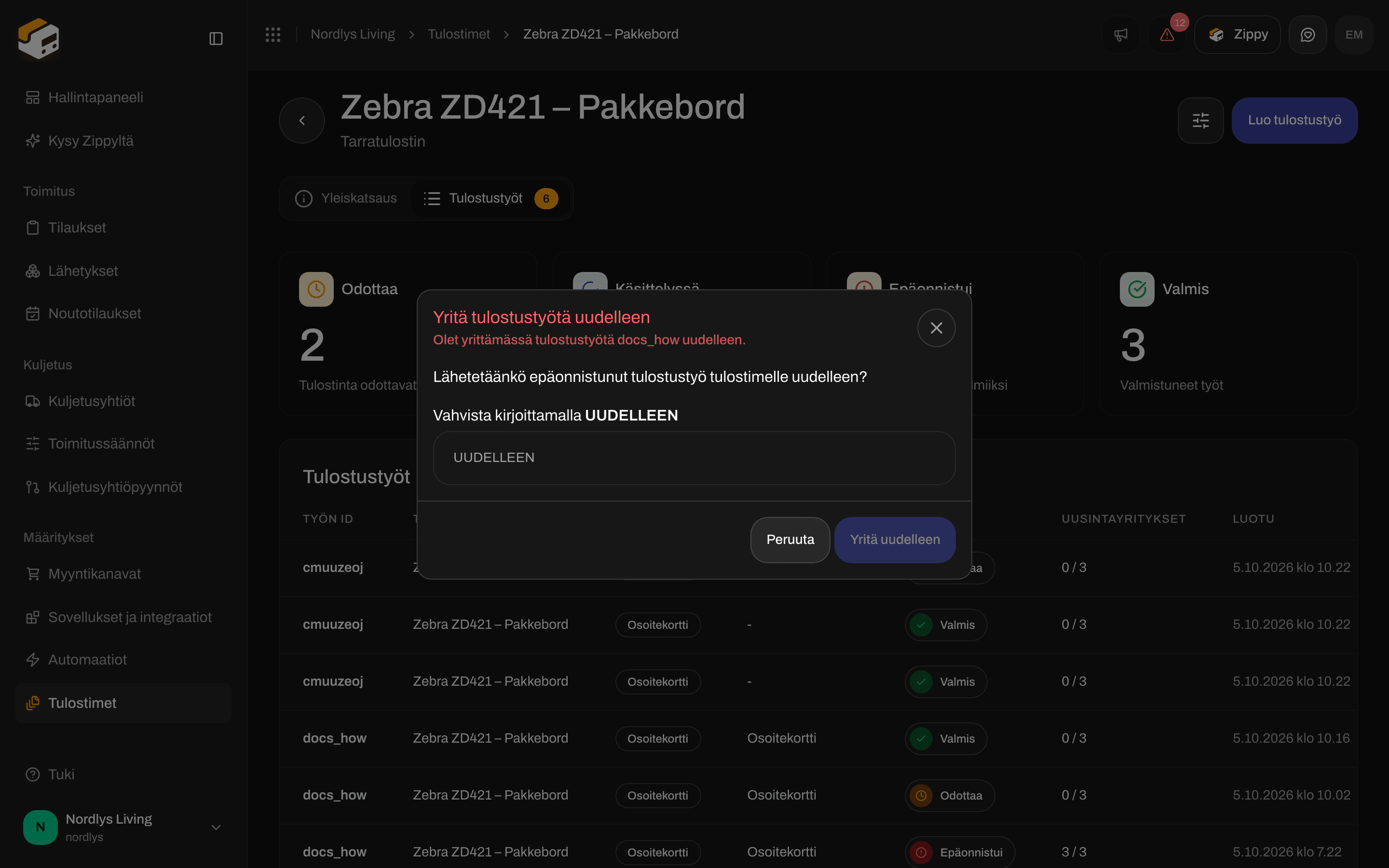Viewport: 1389px width, 868px height.
Task: Open printer settings sliders icon
Action: point(1200,121)
